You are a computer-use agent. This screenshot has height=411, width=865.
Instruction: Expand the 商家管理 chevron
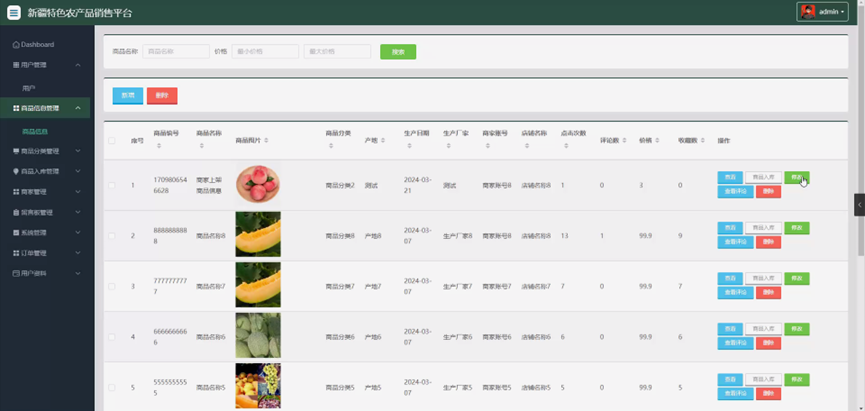coord(78,192)
